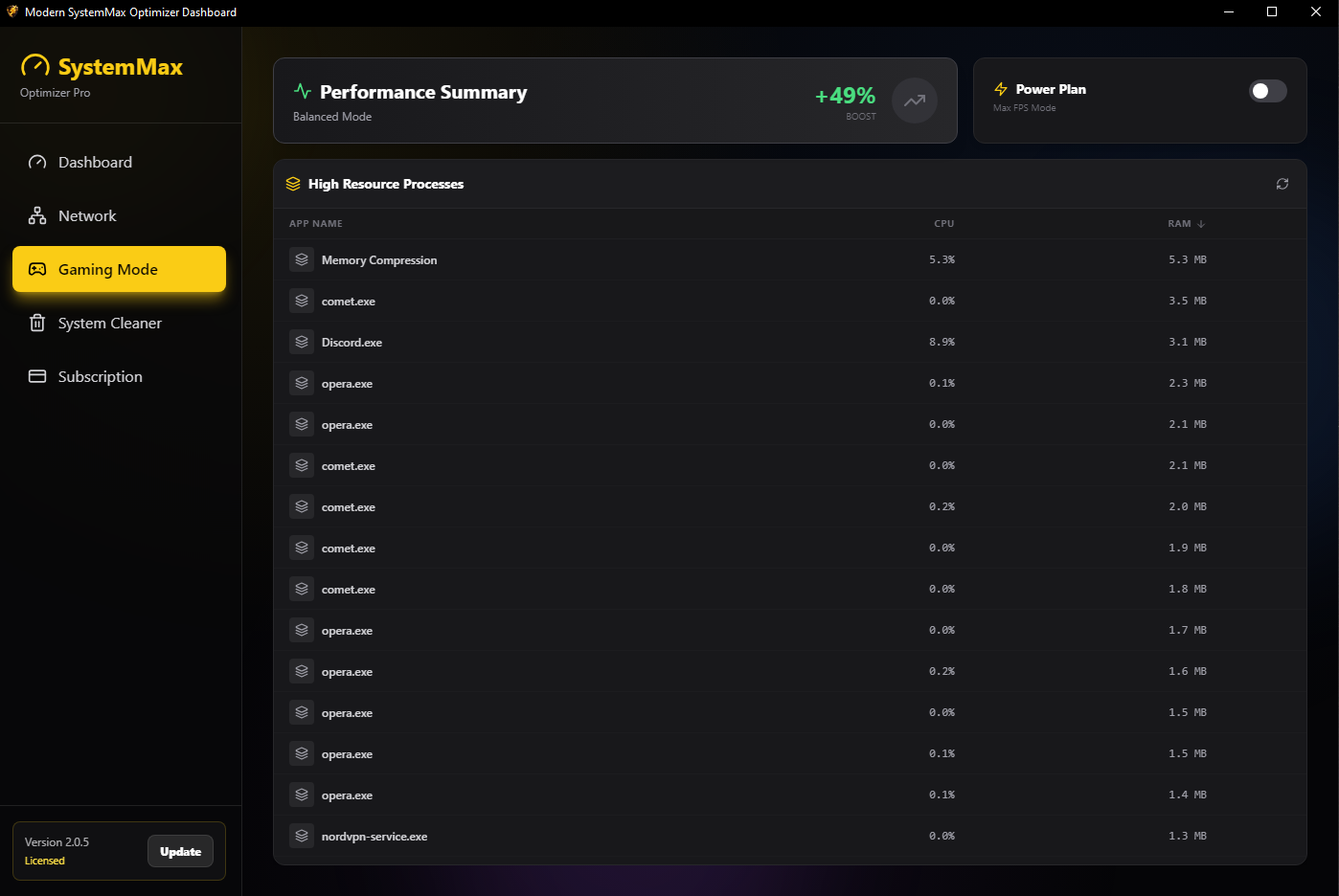Sort by the CPU column header
1339x896 pixels.
click(x=944, y=224)
